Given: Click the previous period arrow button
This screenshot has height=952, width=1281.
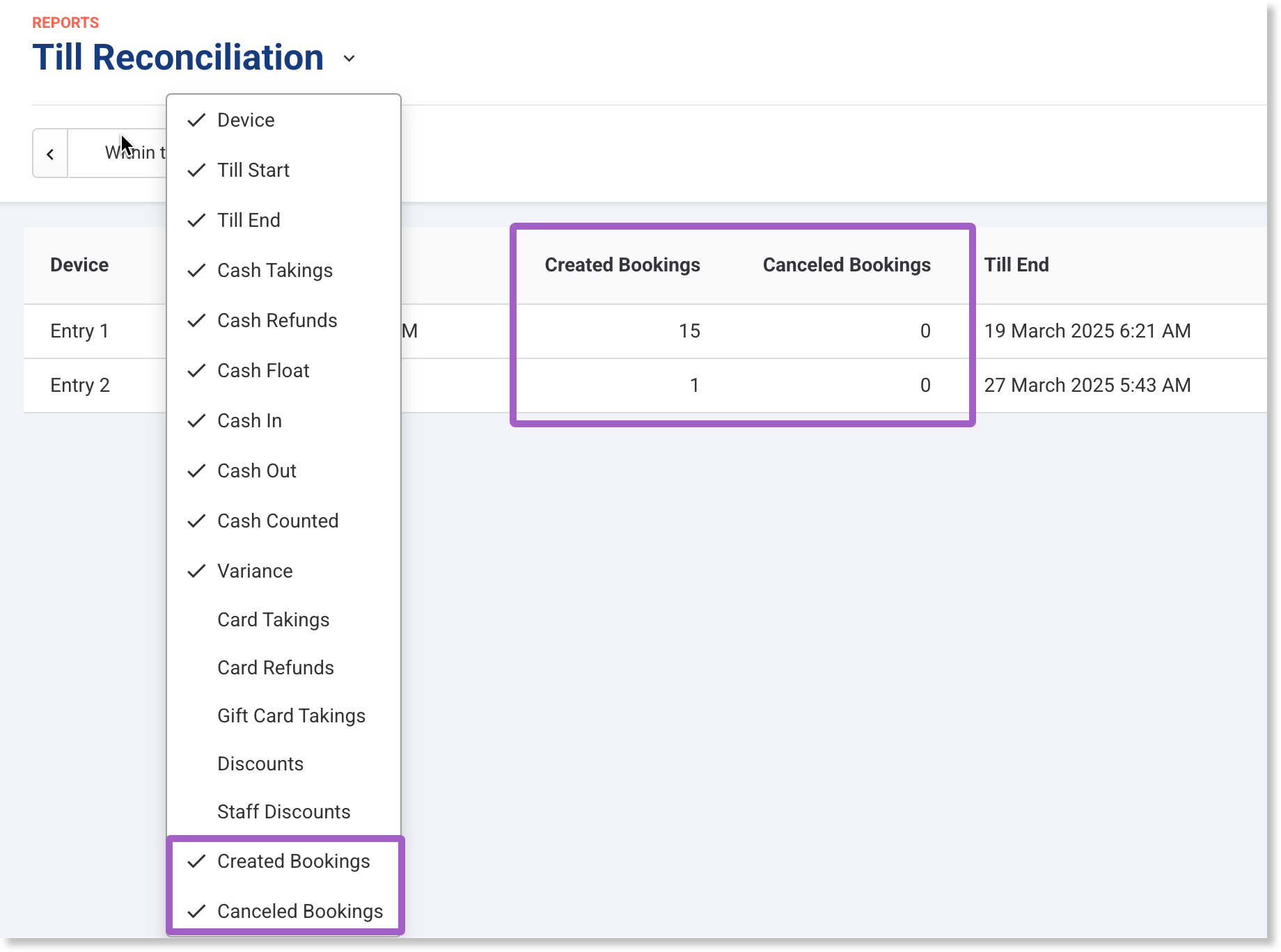Looking at the screenshot, I should pyautogui.click(x=50, y=154).
